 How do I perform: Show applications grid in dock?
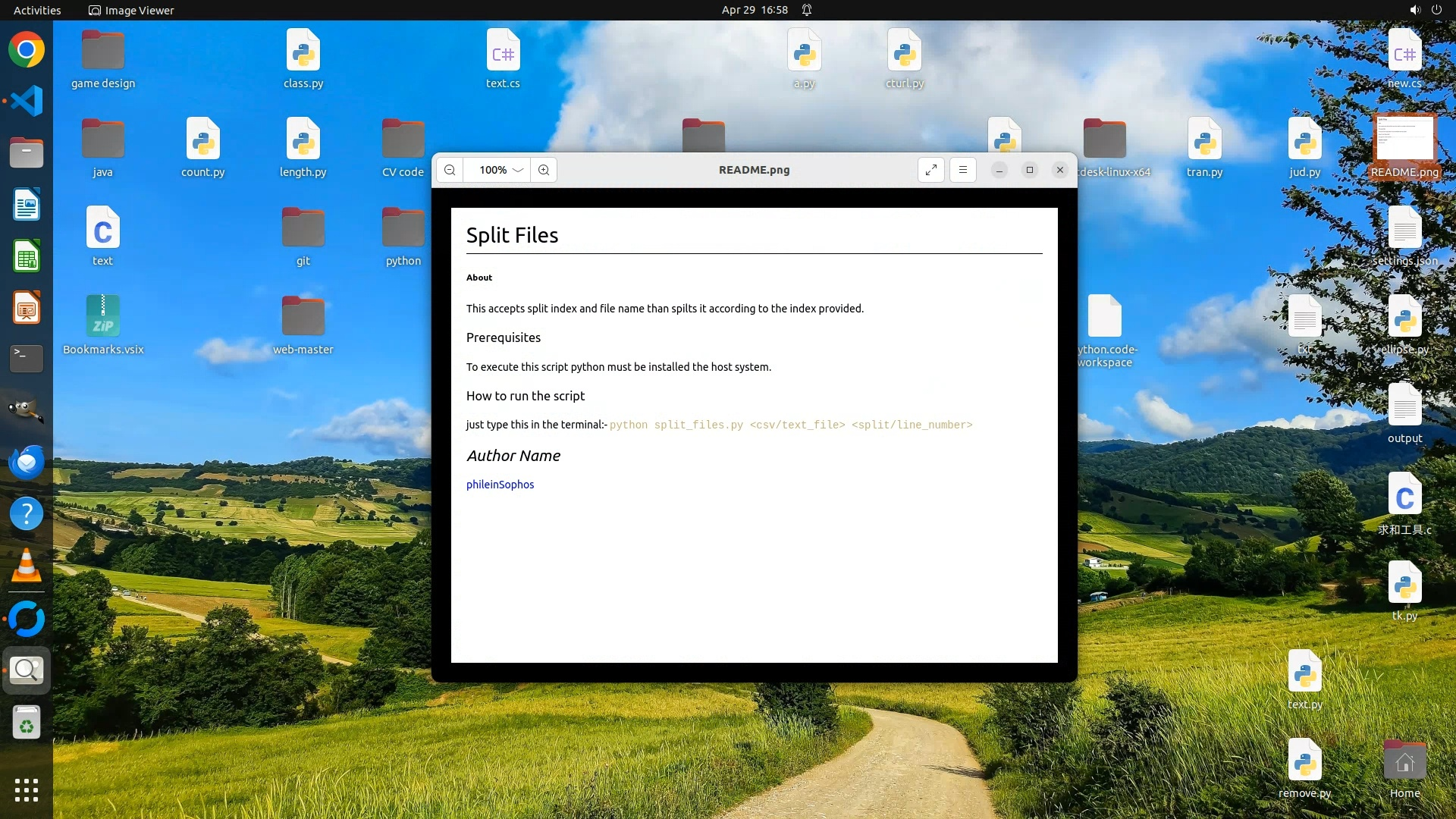27,789
